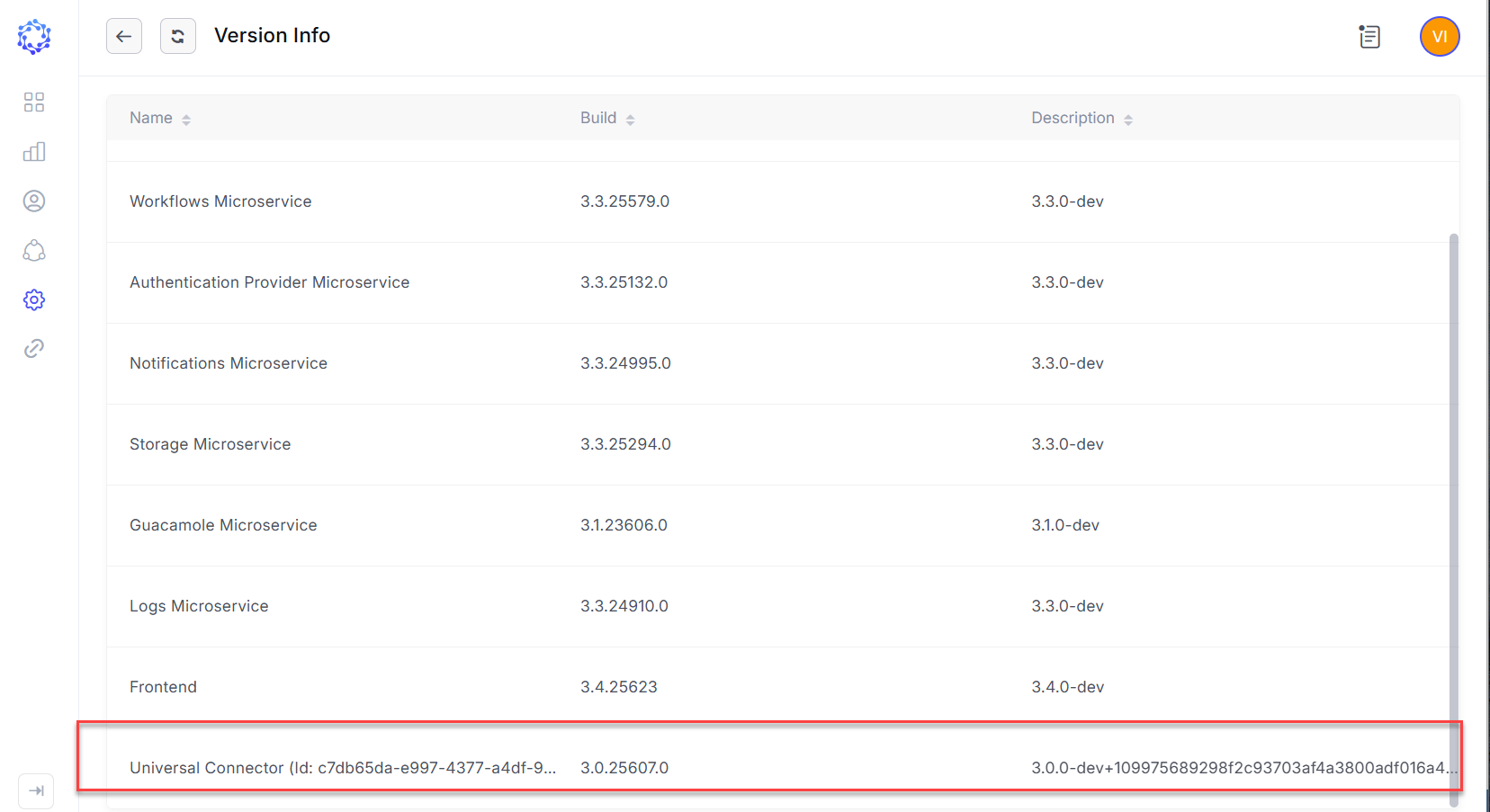Open the chain link icon in sidebar
The image size is (1490, 812).
[34, 349]
